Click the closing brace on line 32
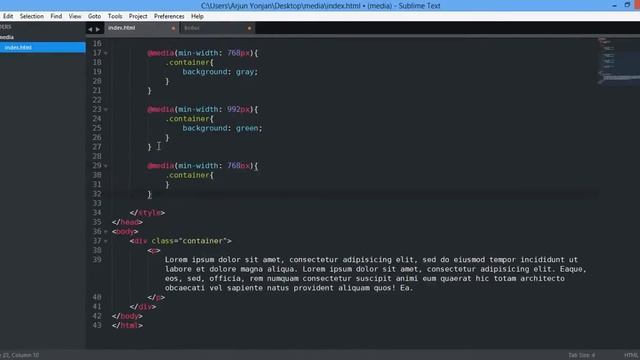Viewport: 640px width, 360px height. point(149,194)
